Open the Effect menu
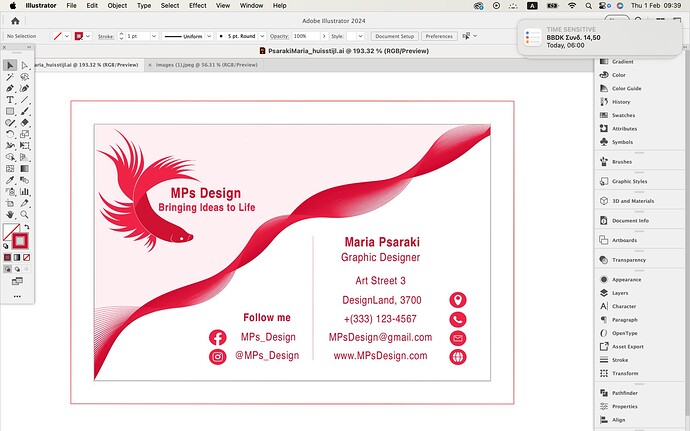The height and width of the screenshot is (431, 690). [x=198, y=6]
